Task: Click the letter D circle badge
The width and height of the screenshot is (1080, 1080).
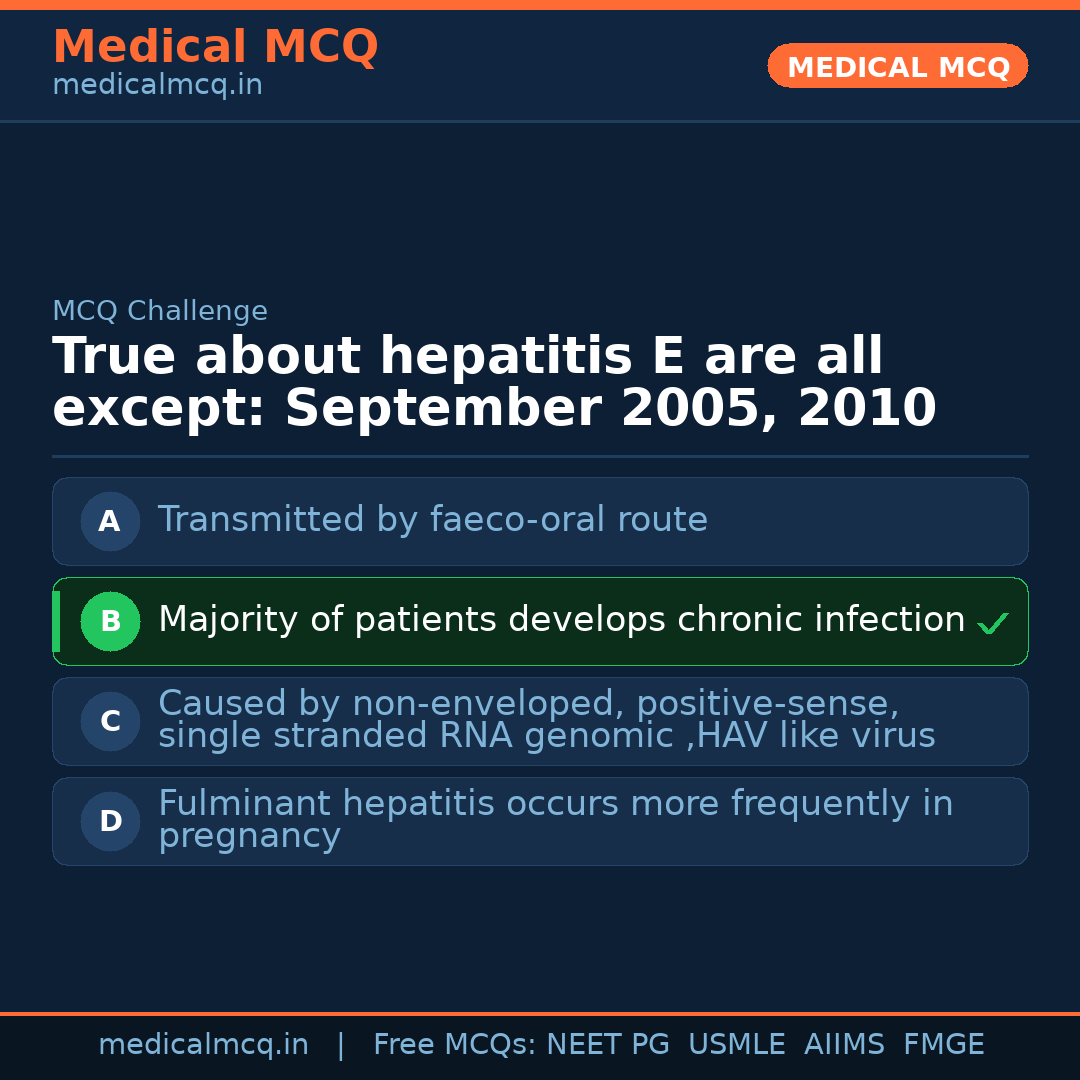Action: click(110, 821)
